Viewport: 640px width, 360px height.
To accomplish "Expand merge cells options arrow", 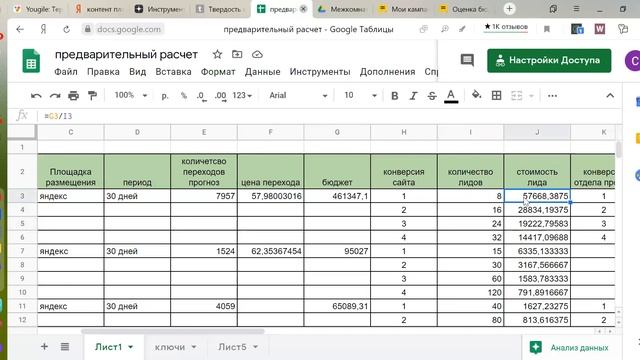I will coord(531,96).
